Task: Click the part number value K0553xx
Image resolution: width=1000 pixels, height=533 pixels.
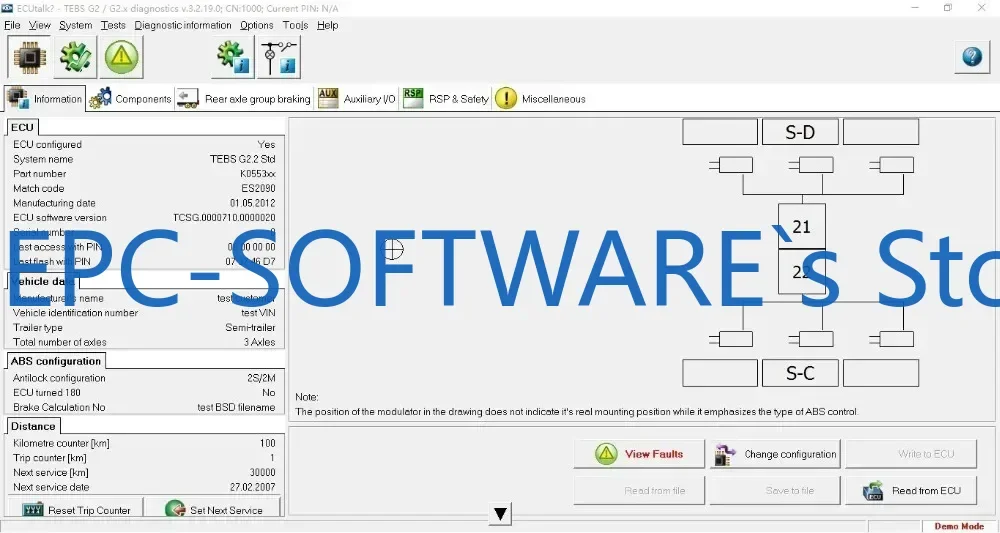Action: pos(258,174)
